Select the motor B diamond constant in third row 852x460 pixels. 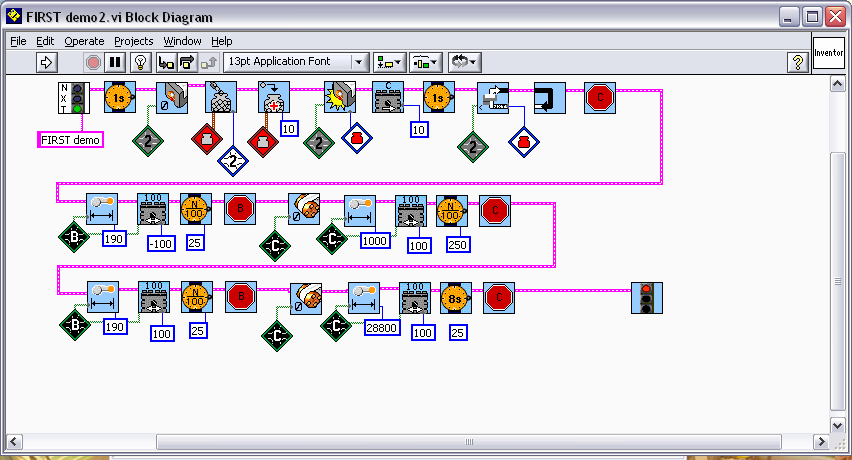click(x=75, y=325)
